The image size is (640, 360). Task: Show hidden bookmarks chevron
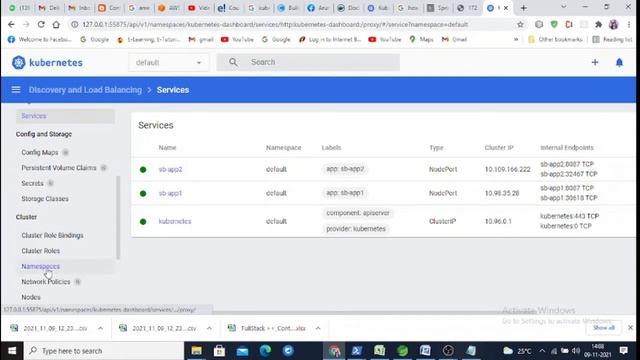[x=516, y=40]
